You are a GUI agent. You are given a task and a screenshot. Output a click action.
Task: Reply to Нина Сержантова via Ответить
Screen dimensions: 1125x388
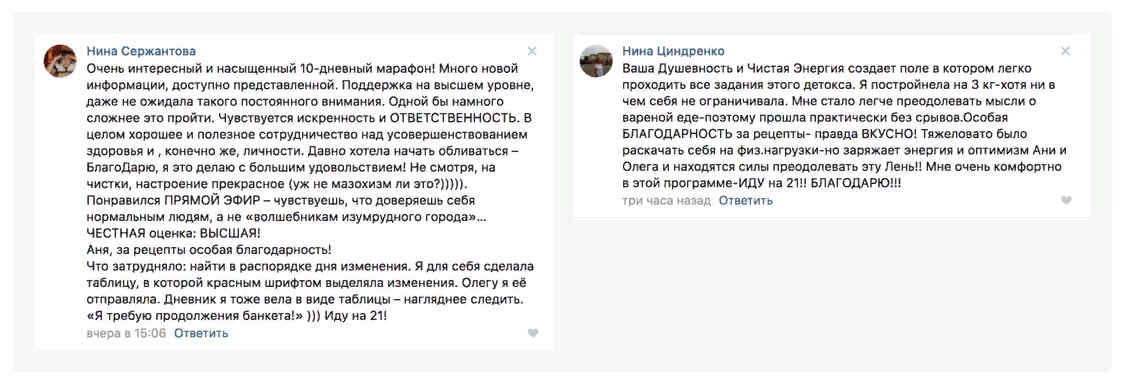click(201, 333)
